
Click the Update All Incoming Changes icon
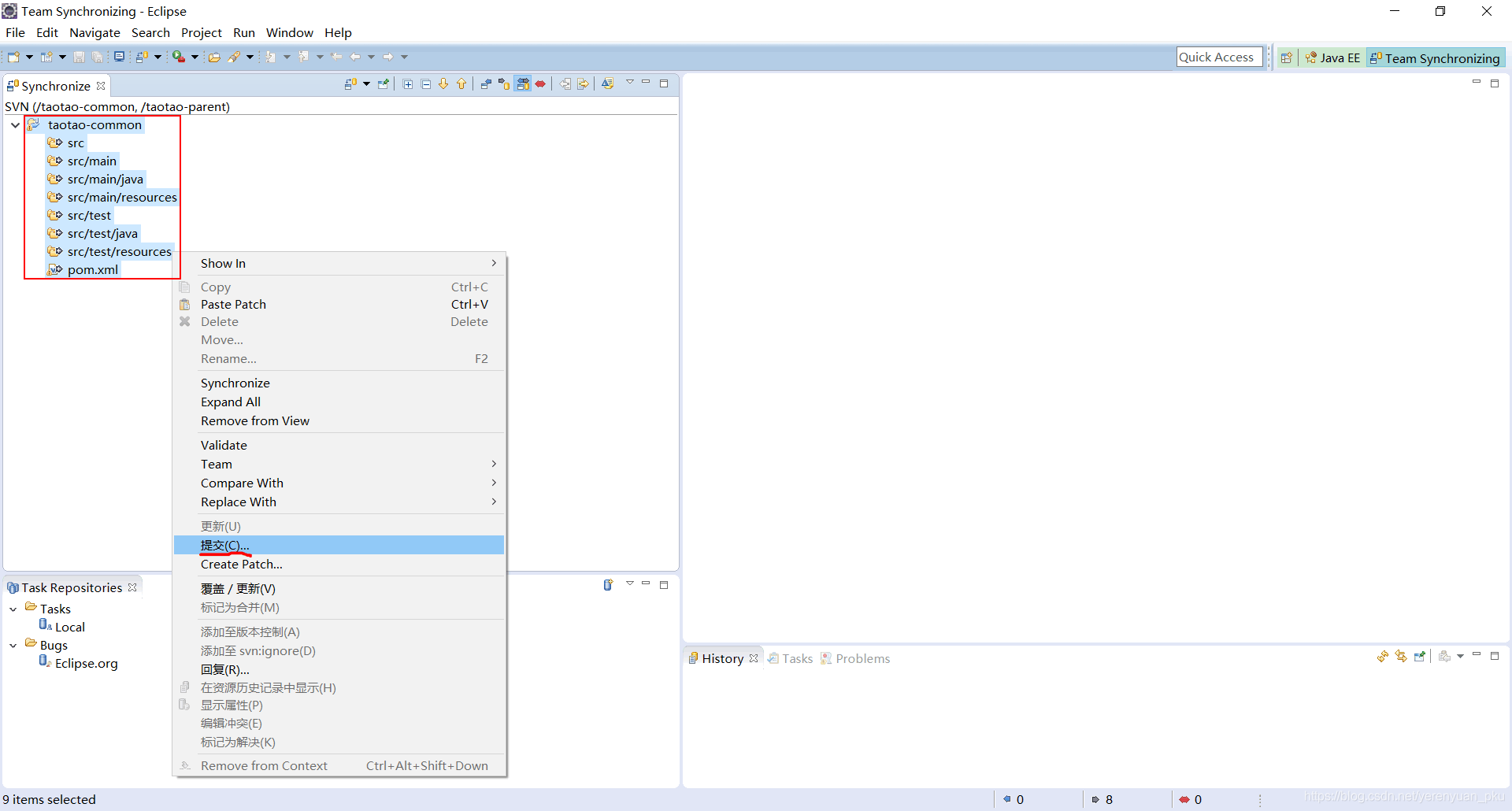pos(565,83)
